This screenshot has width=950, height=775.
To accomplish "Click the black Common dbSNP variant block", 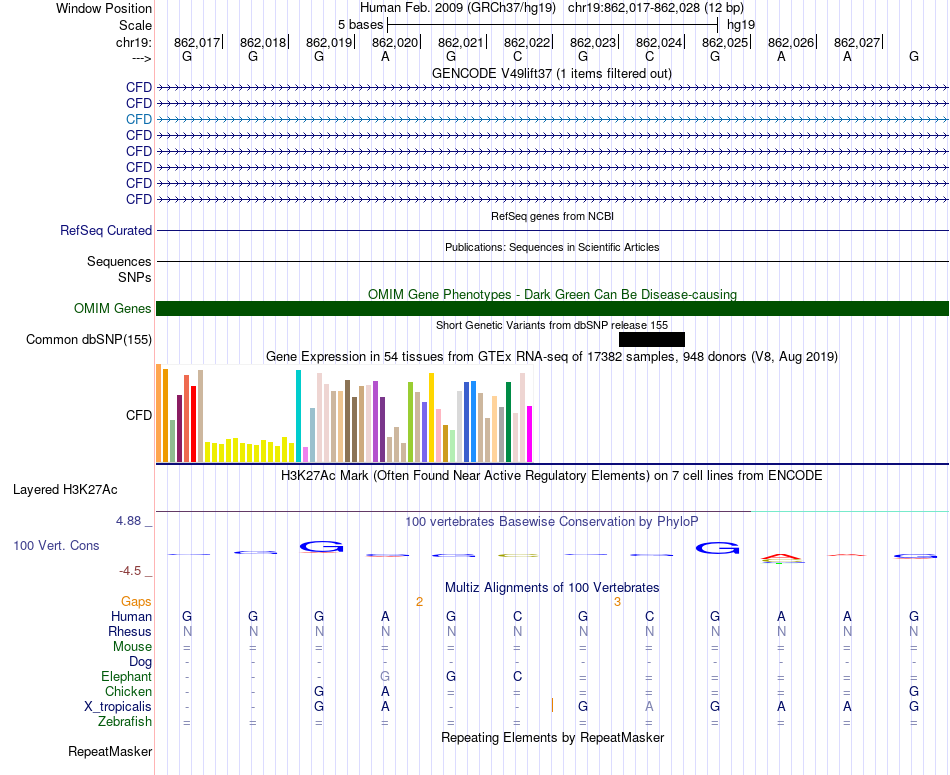I will 651,340.
